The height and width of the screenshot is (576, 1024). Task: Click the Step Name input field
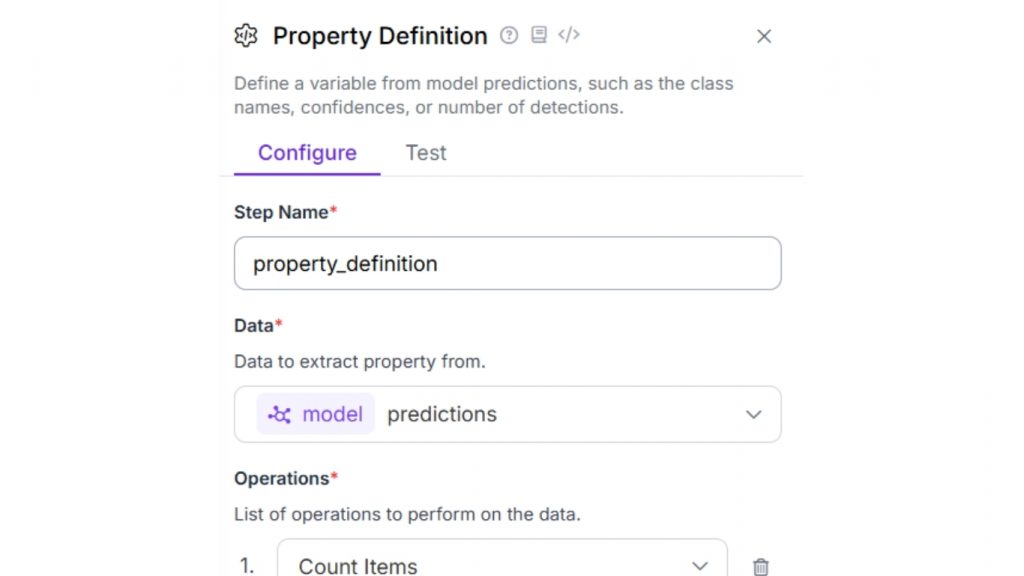507,264
